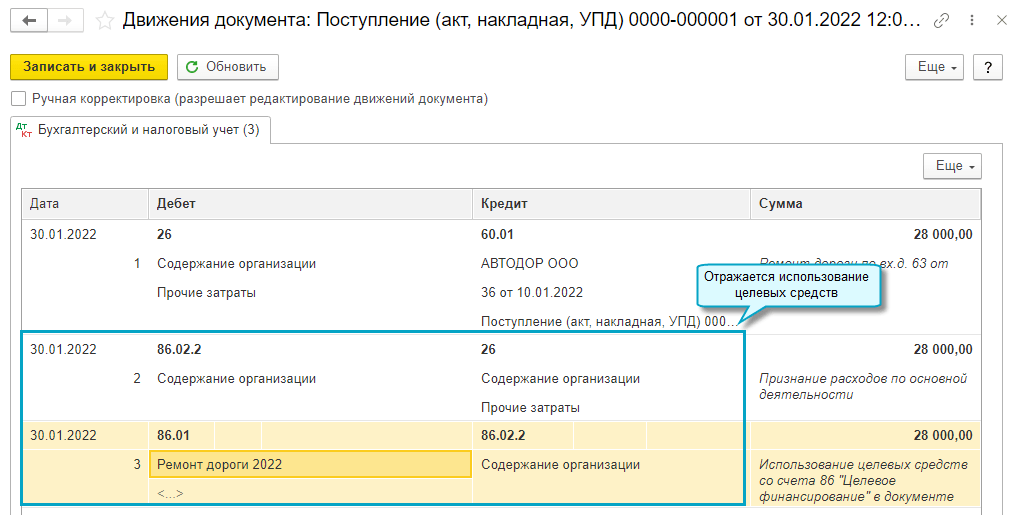This screenshot has height=515, width=1021.
Task: Open the vertical three-dots window menu
Action: point(970,20)
